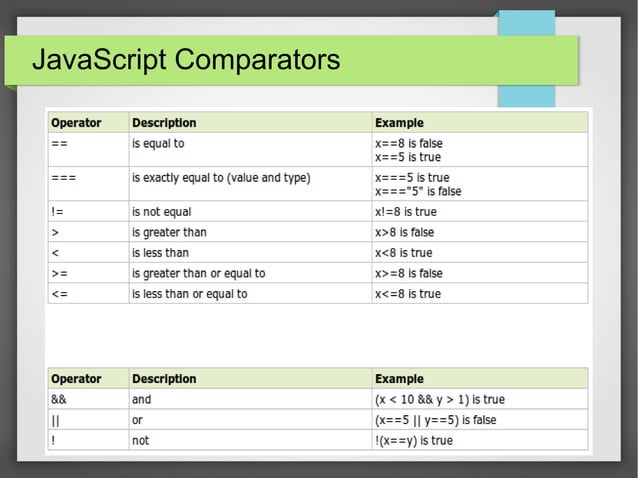Select the && operator cell
Image resolution: width=638 pixels, height=478 pixels.
[x=59, y=400]
